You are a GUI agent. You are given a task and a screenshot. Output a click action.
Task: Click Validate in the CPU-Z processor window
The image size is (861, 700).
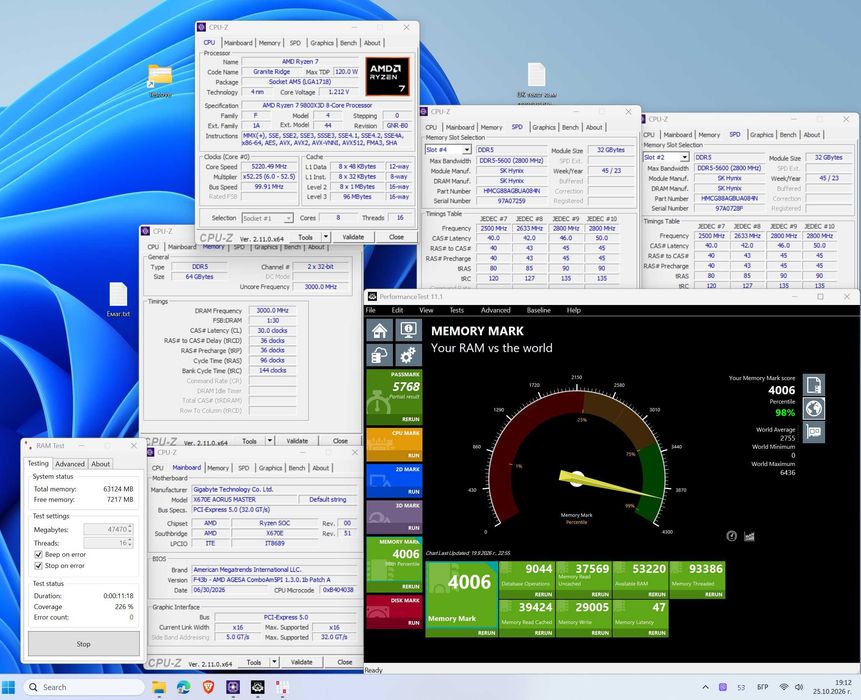coord(353,237)
